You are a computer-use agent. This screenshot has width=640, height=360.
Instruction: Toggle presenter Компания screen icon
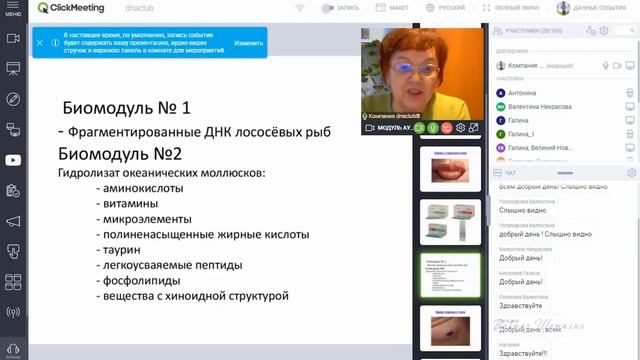pos(630,65)
